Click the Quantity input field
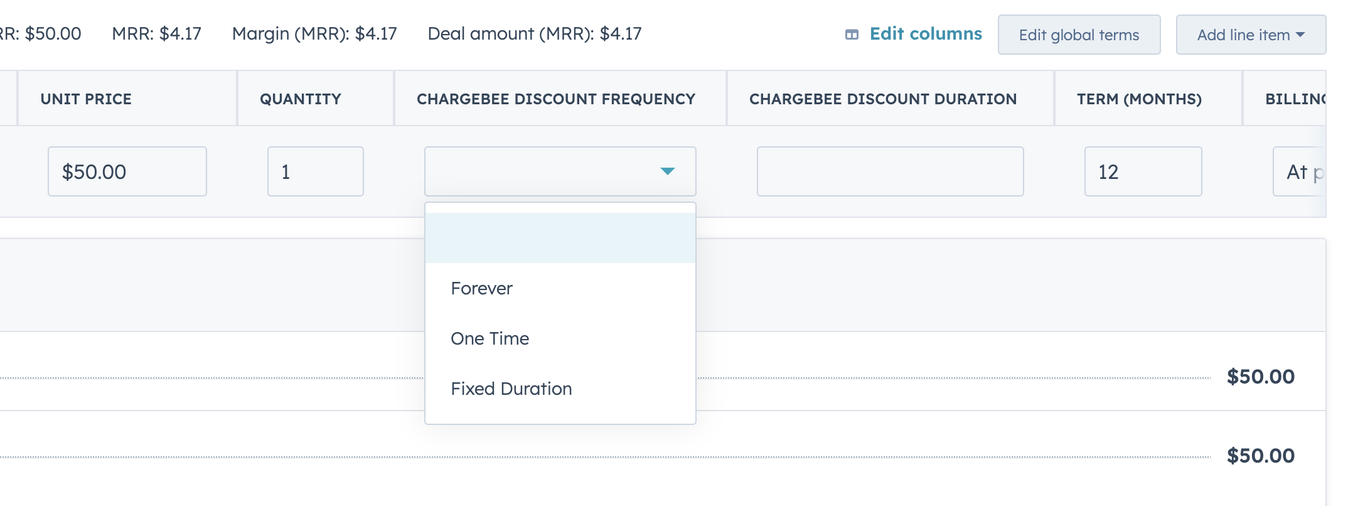 (x=315, y=172)
